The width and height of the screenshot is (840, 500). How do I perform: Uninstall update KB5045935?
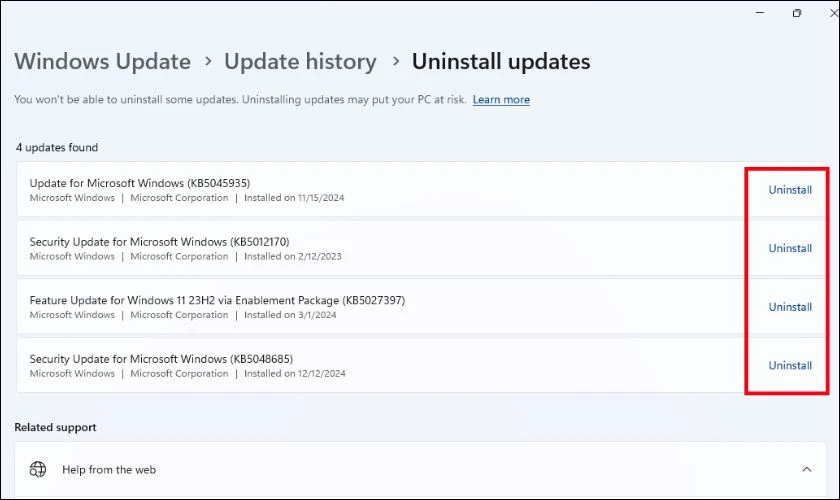point(790,190)
